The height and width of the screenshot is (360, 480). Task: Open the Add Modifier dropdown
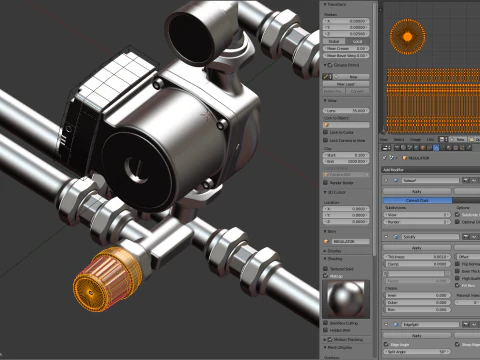coord(431,170)
